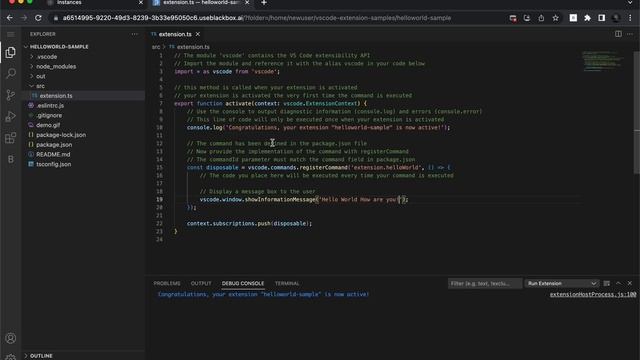Open the Run Extension dropdown
This screenshot has width=640, height=360.
562,283
